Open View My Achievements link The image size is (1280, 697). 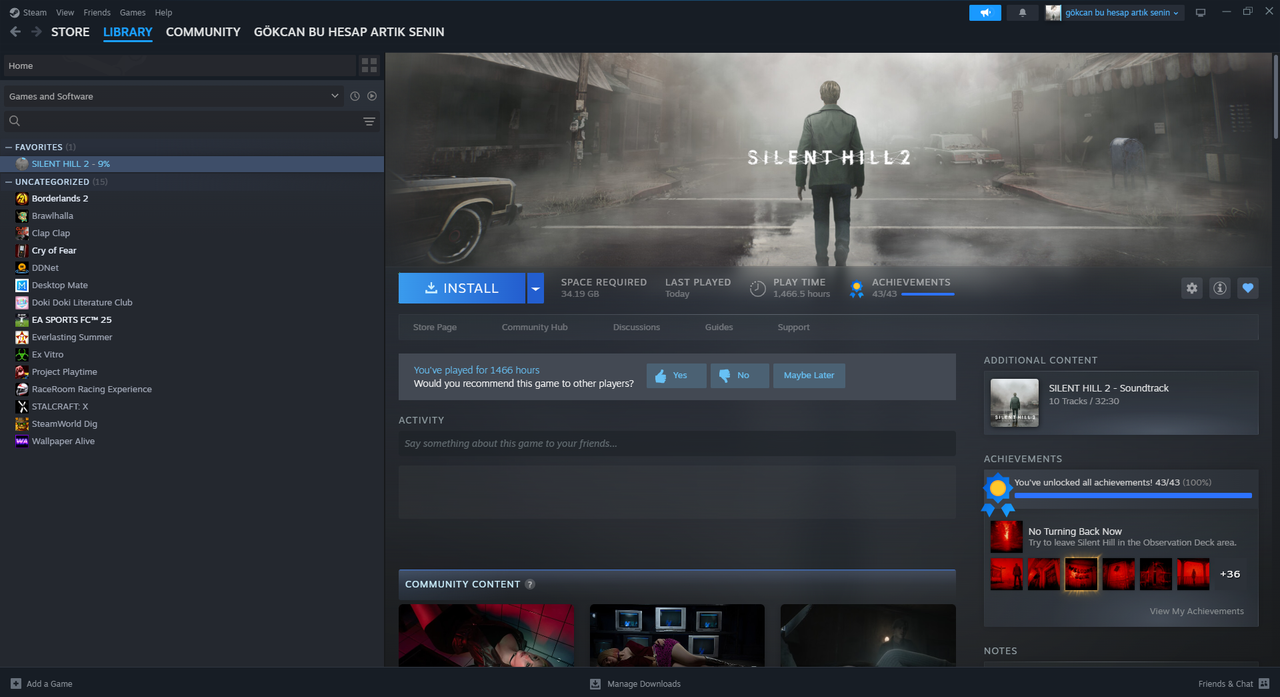point(1197,611)
